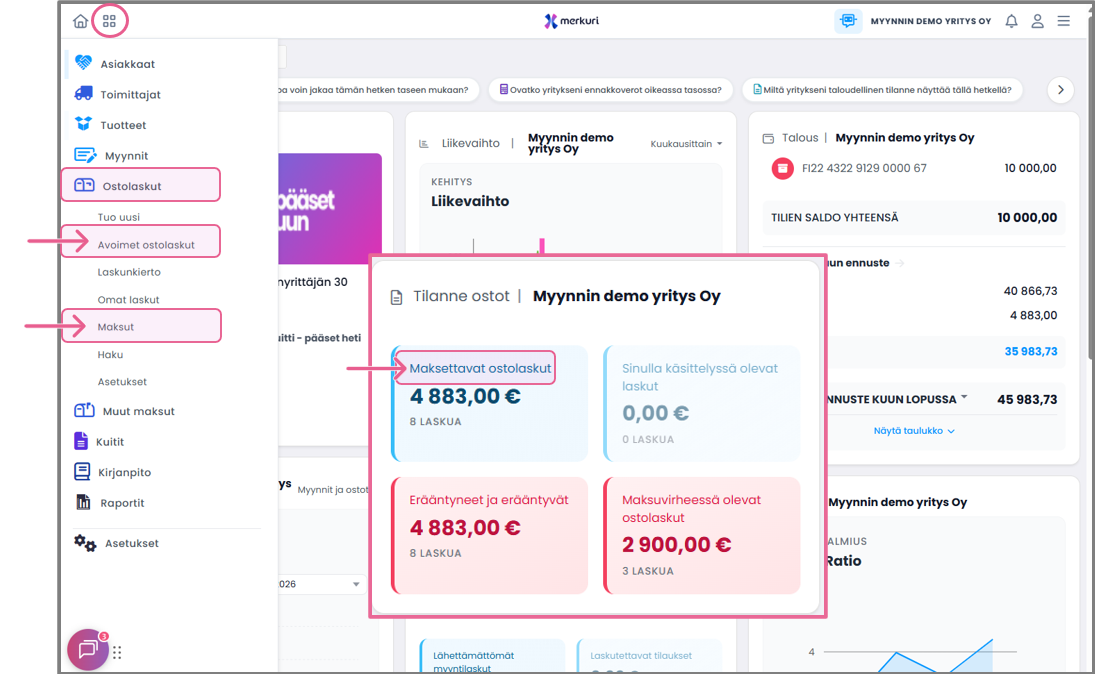
Task: Open Maksut under Ostolaskut
Action: 116,327
